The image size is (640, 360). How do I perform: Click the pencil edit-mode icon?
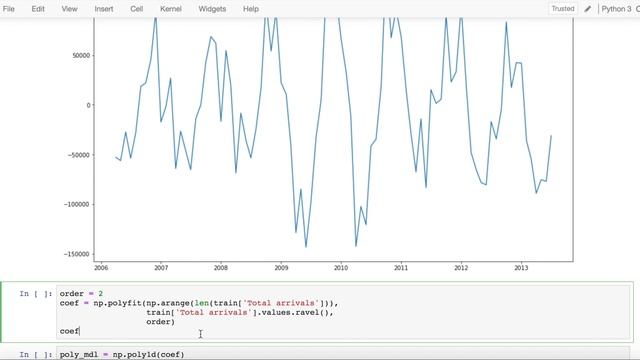click(588, 9)
